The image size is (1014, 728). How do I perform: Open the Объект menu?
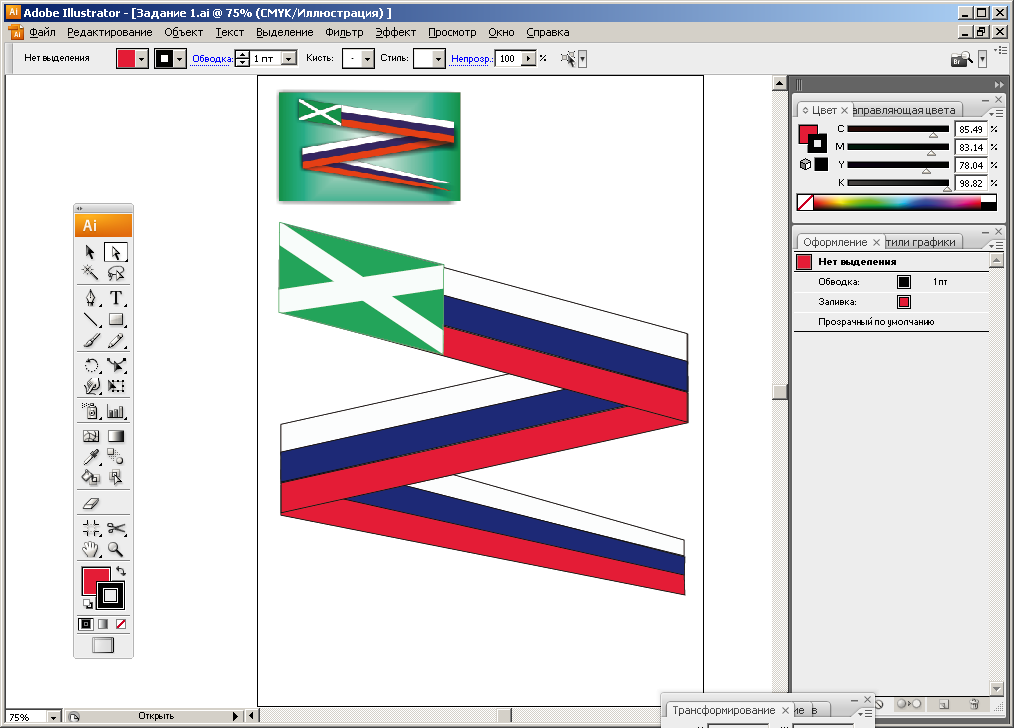click(x=184, y=32)
